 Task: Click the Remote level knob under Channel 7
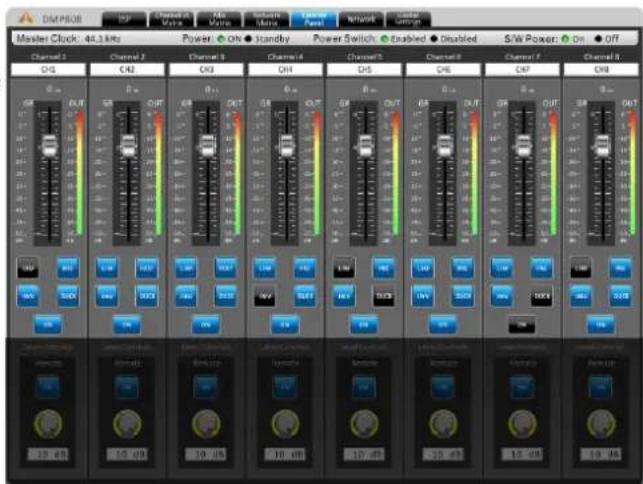(522, 424)
